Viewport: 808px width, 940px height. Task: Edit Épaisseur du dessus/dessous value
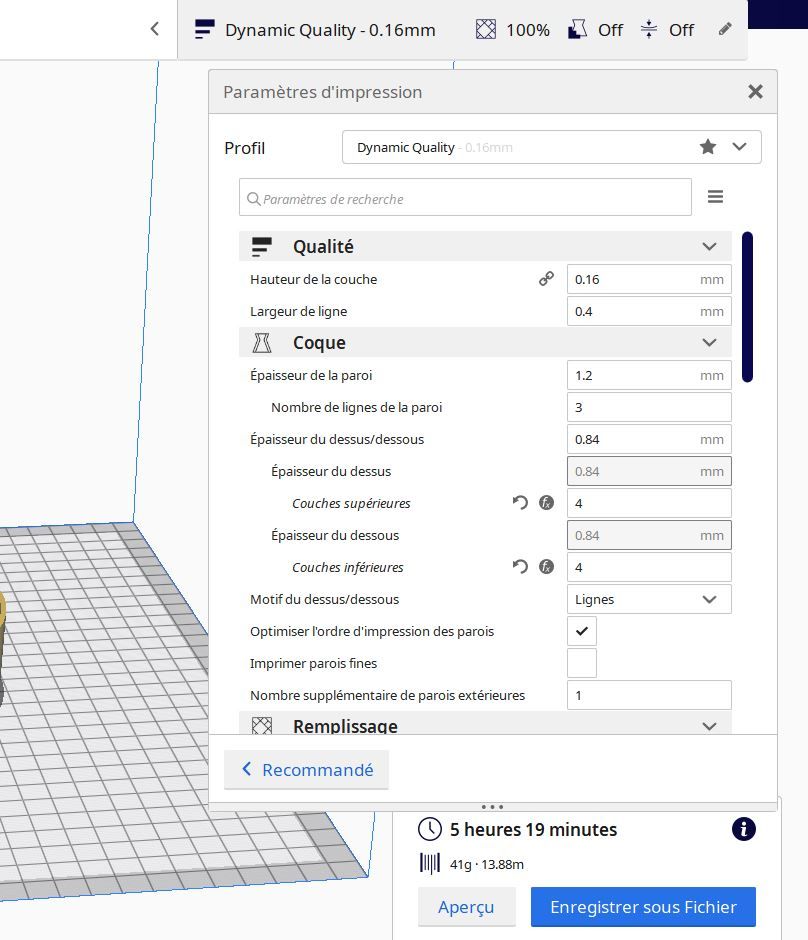649,439
